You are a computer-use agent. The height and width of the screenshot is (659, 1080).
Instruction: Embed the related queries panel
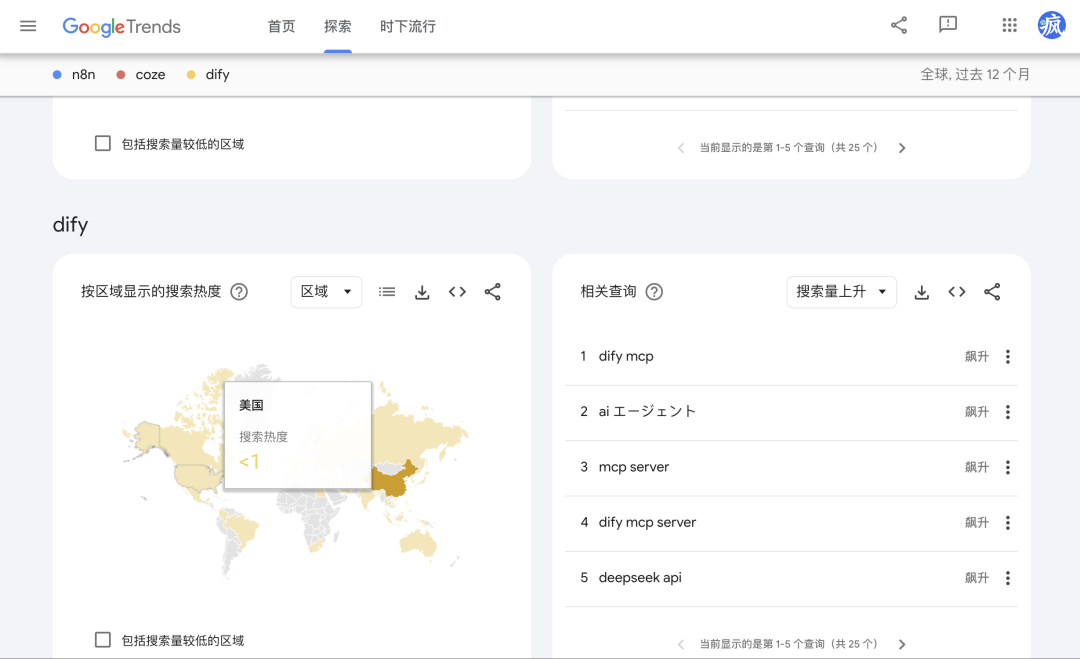(x=957, y=292)
